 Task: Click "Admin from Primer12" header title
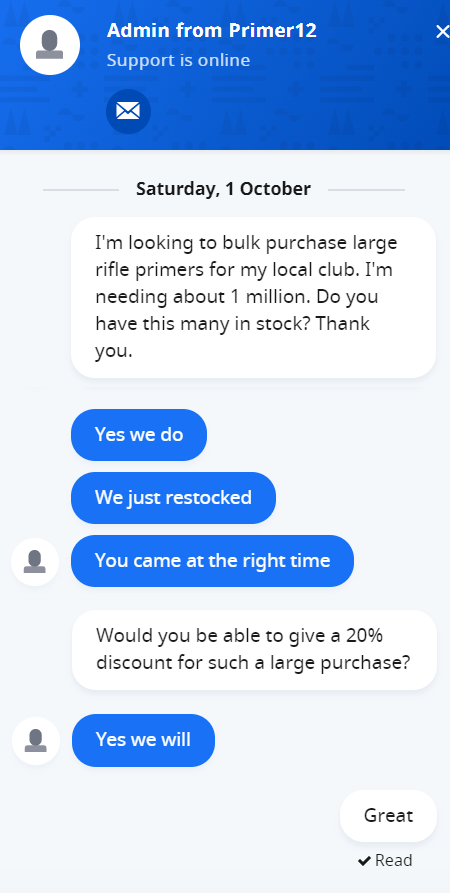click(212, 31)
